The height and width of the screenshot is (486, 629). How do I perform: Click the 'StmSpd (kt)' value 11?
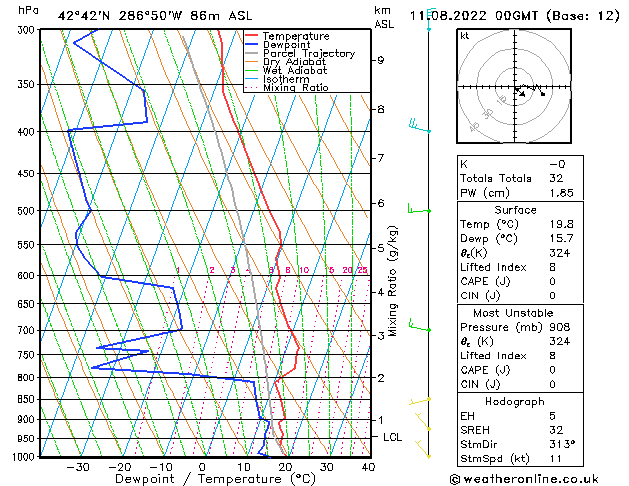[556, 459]
